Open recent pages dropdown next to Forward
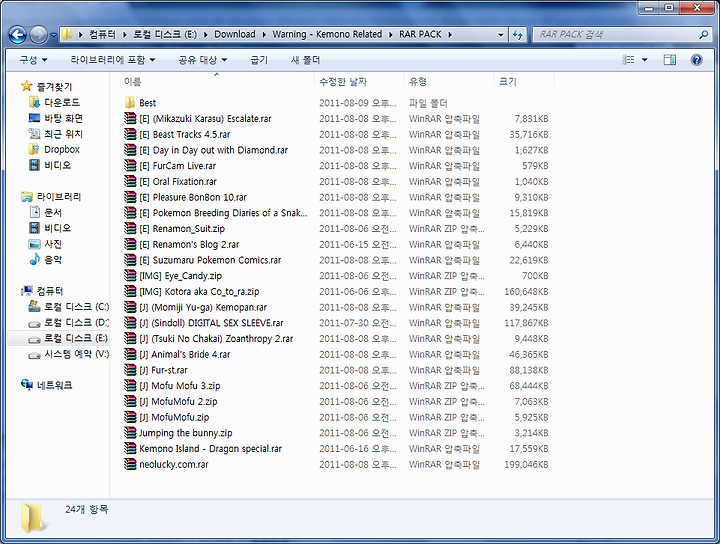The height and width of the screenshot is (544, 720). 53,35
